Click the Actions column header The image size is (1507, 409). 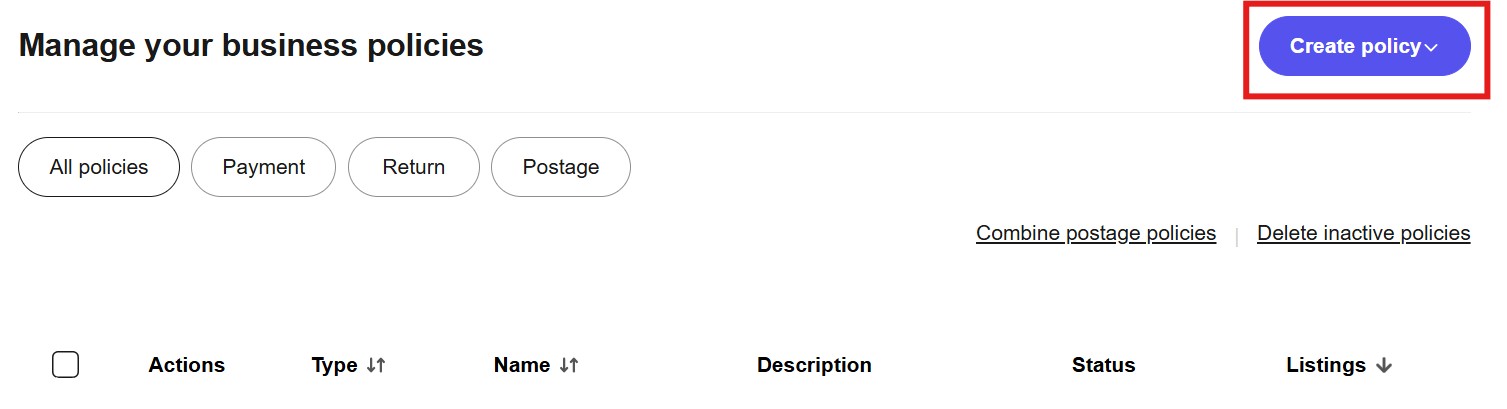187,365
